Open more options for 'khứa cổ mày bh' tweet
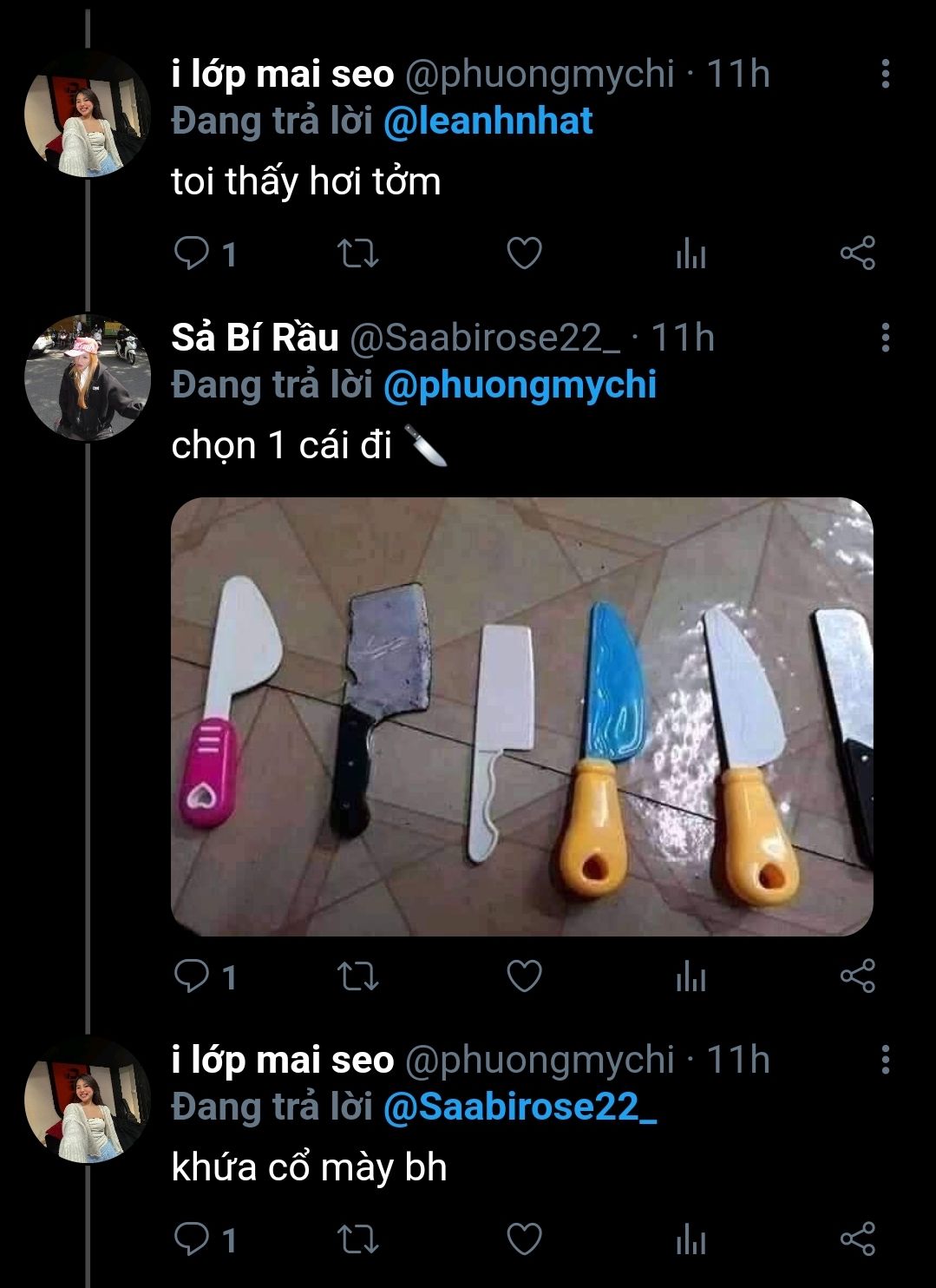Image resolution: width=936 pixels, height=1288 pixels. coord(885,1060)
